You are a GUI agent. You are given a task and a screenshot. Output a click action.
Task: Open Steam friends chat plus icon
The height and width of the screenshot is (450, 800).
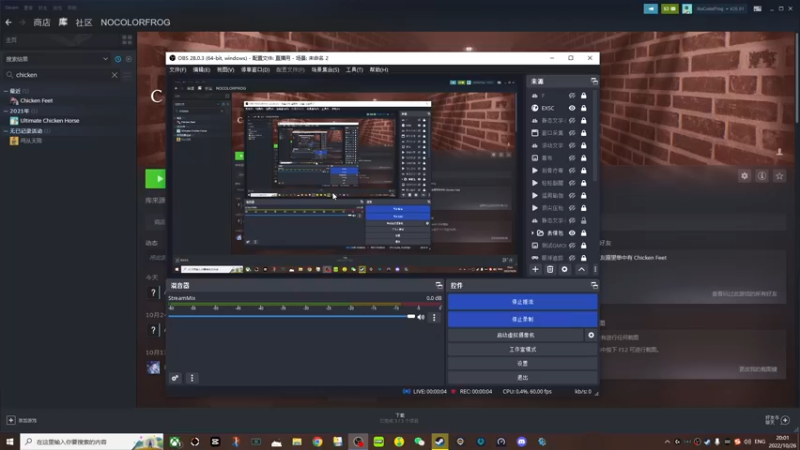click(785, 420)
